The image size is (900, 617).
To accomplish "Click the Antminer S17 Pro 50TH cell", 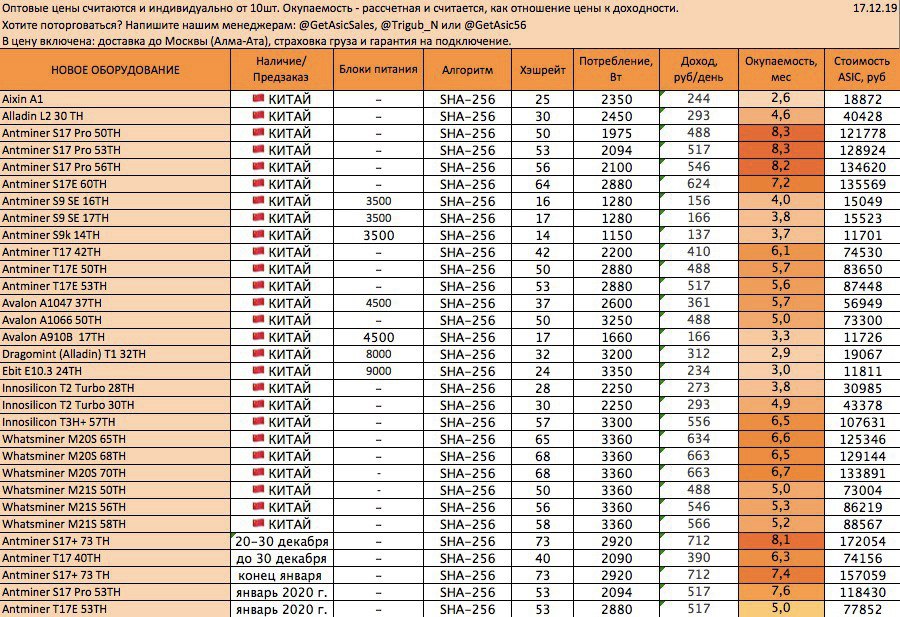I will (115, 133).
